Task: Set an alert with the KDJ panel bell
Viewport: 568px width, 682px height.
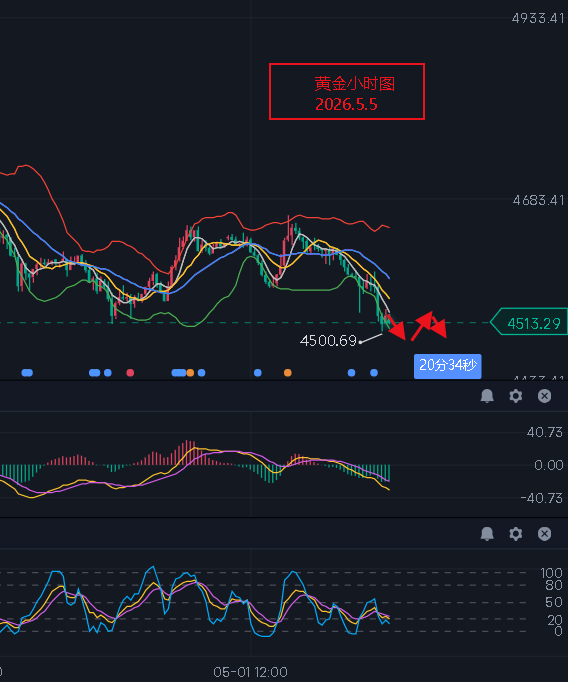Action: coord(487,534)
